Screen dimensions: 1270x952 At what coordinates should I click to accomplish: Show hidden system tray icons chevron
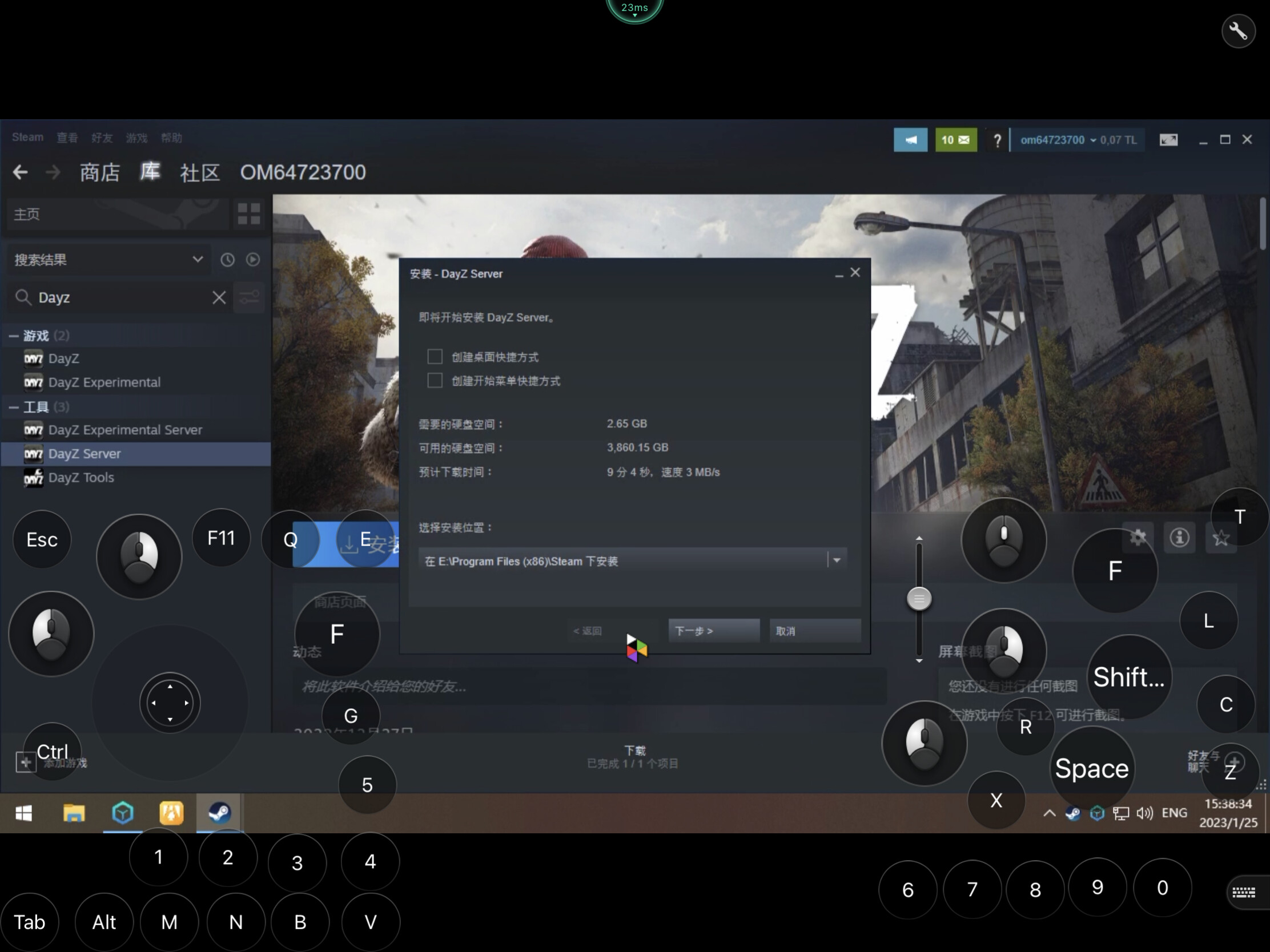[1049, 813]
